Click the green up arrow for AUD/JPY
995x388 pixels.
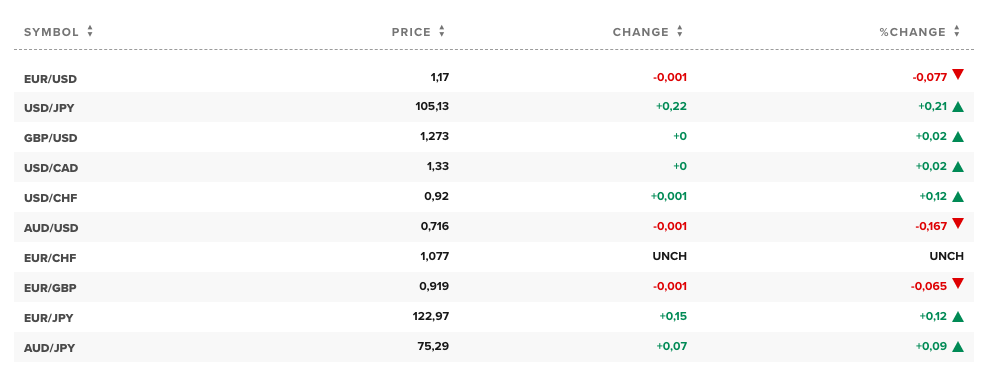[x=958, y=347]
